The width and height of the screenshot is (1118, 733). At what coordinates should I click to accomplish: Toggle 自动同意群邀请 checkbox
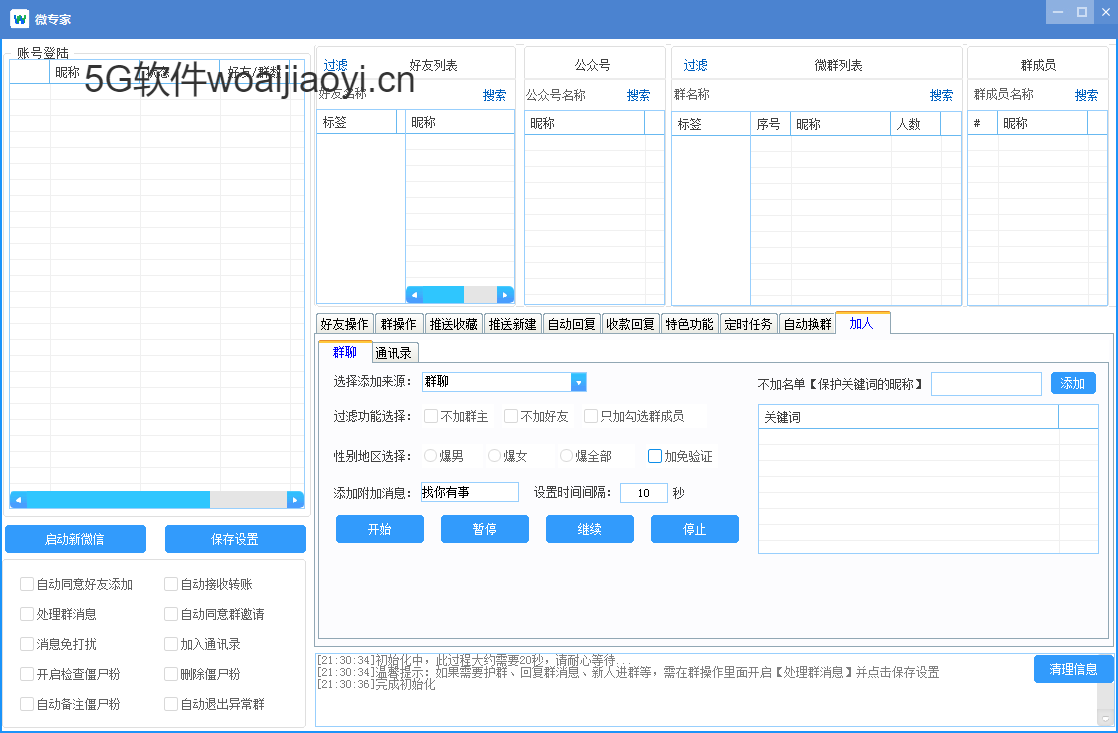pyautogui.click(x=171, y=614)
